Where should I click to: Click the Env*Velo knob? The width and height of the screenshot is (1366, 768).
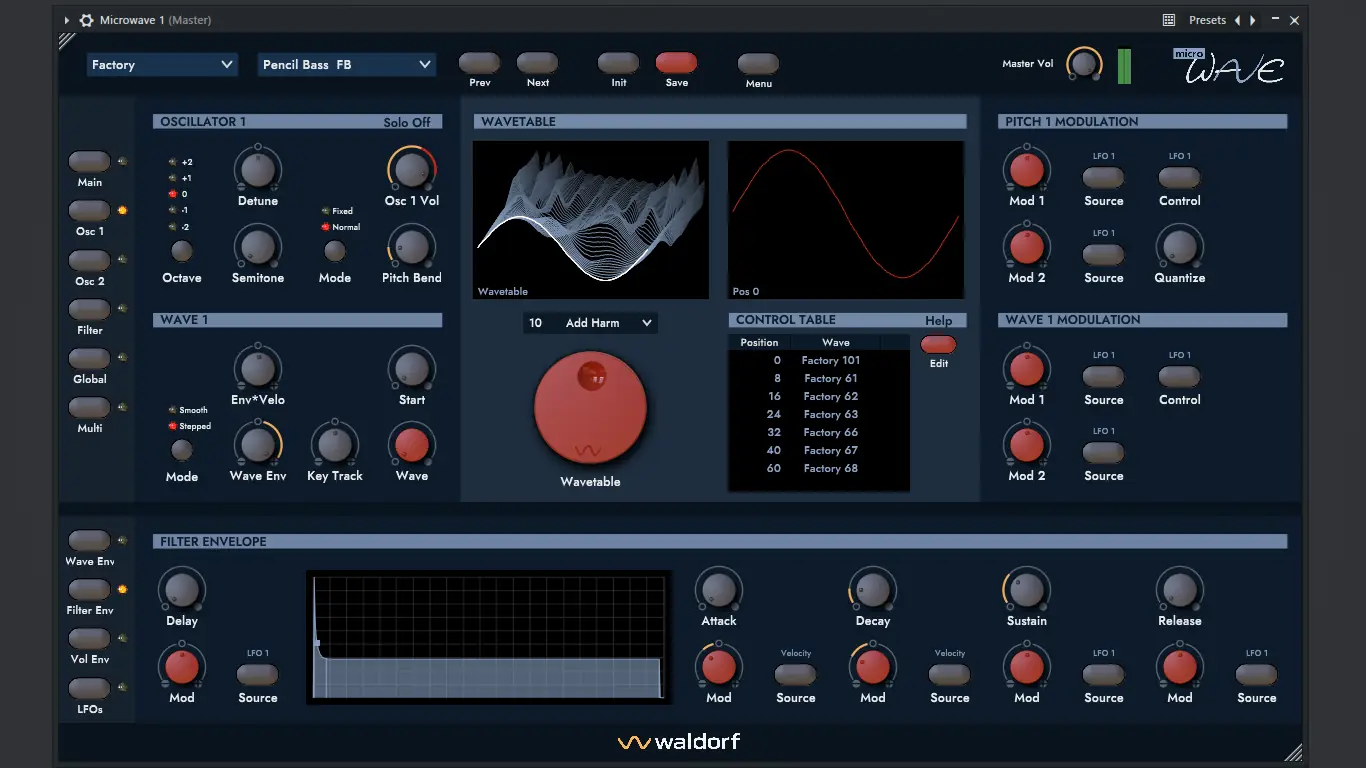[258, 368]
